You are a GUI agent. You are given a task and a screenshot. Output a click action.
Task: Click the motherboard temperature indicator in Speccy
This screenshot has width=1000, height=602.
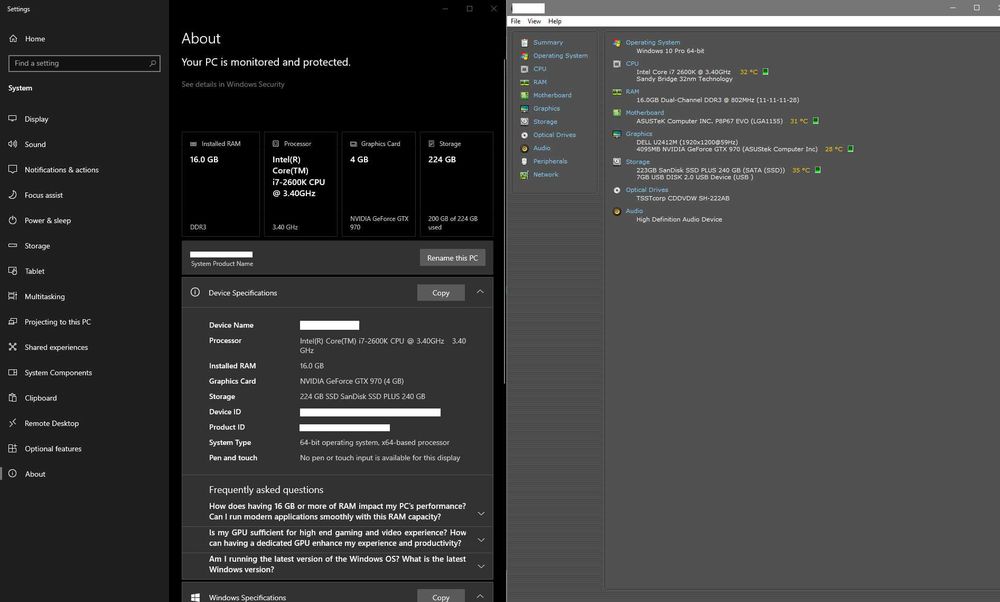coord(815,121)
